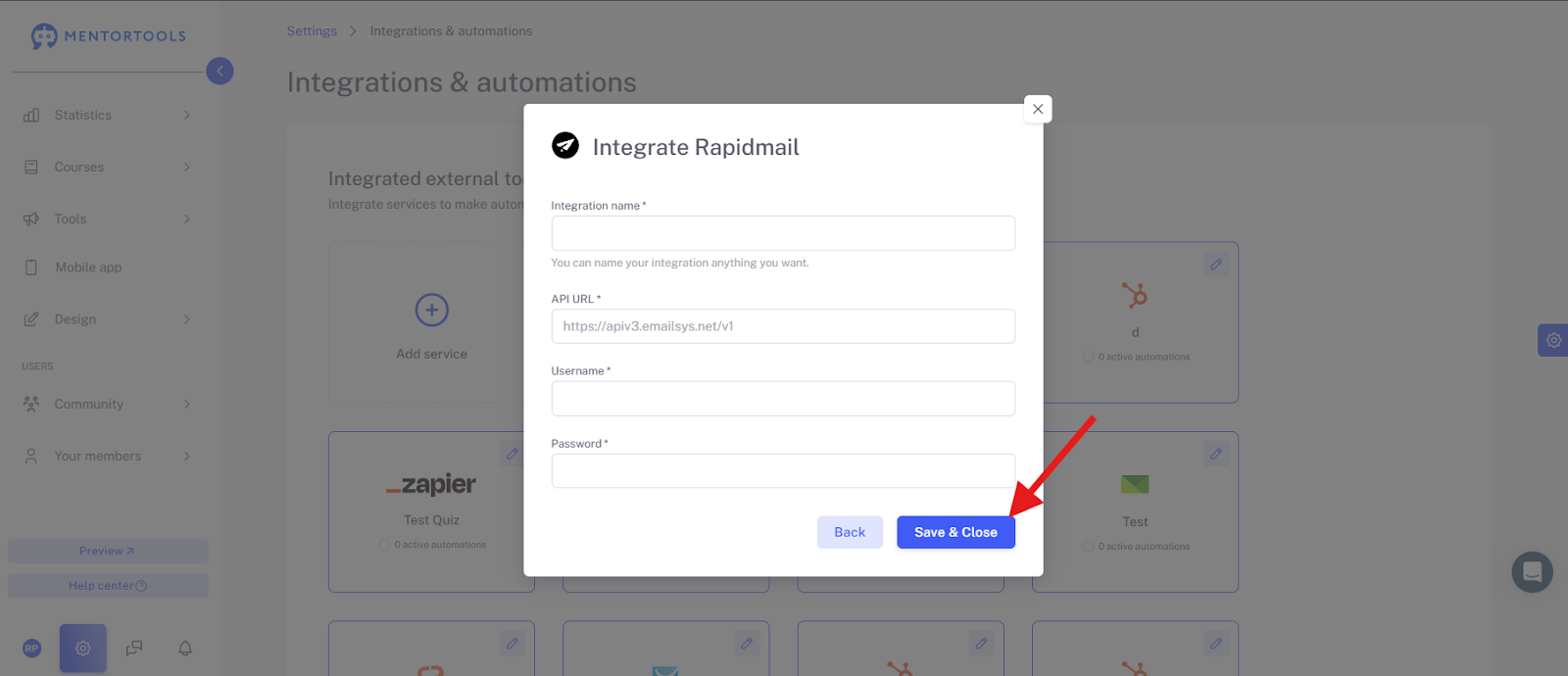Click the Statistics bar chart icon
This screenshot has height=676, width=1568.
(x=31, y=116)
